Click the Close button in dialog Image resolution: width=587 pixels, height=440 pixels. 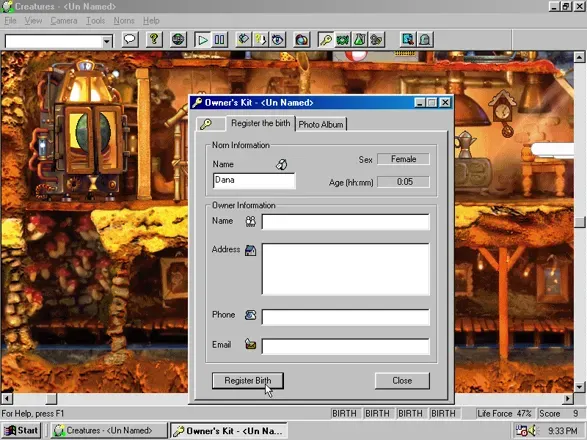click(x=402, y=380)
